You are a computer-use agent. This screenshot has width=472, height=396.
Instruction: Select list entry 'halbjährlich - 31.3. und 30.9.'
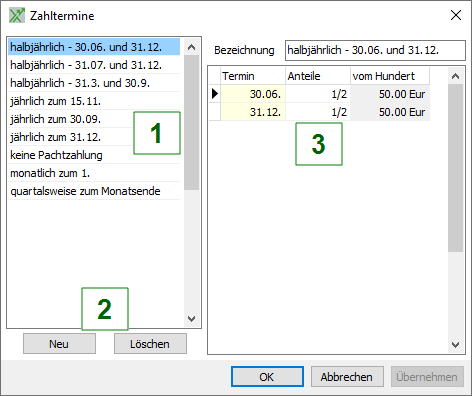pos(94,83)
